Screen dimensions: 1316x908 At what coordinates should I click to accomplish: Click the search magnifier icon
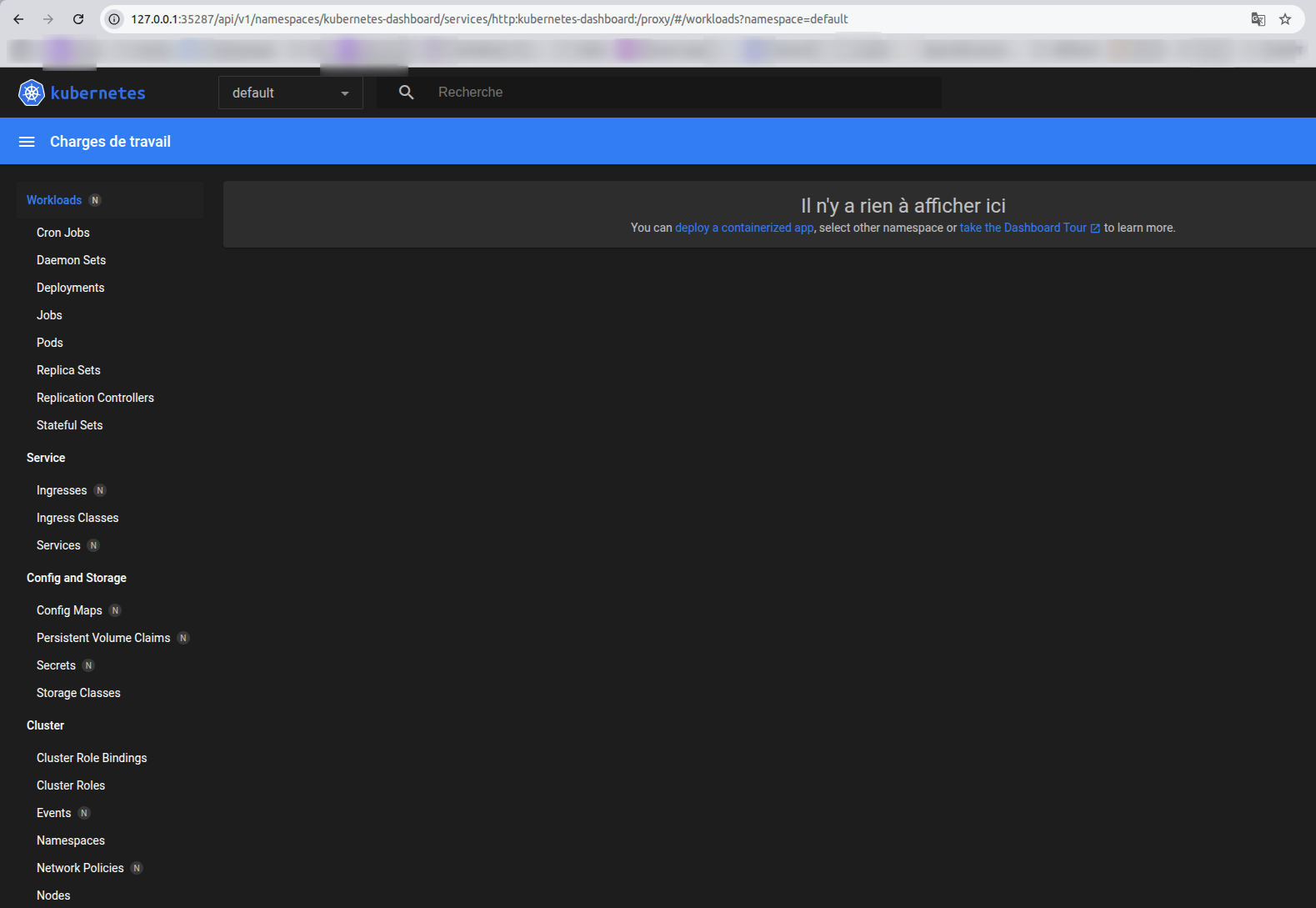[x=406, y=93]
